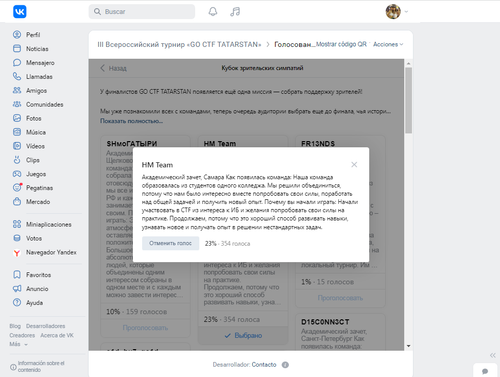Click the Clips sidebar icon

[x=17, y=160]
